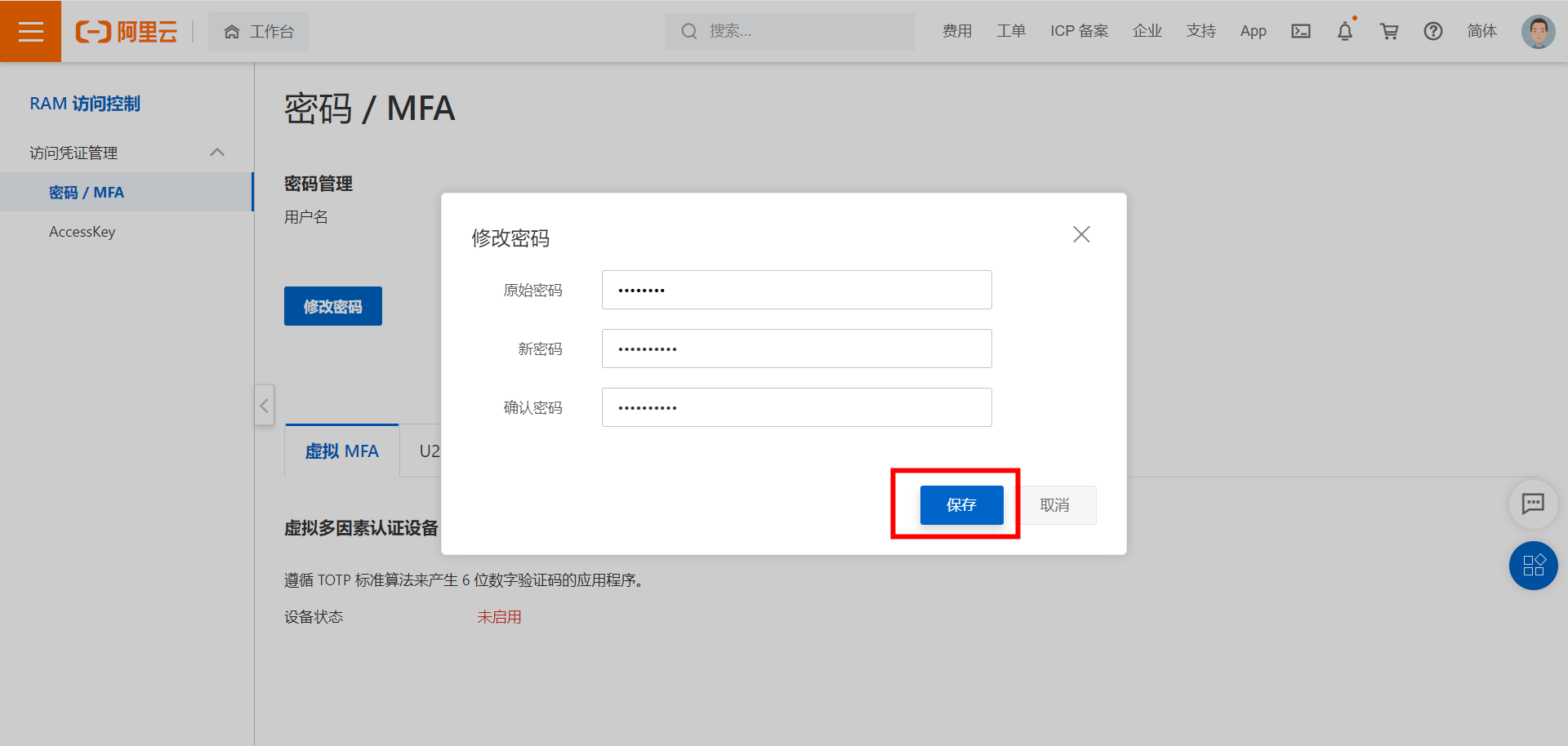Viewport: 1568px width, 746px height.
Task: Open the 工单 menu
Action: [1011, 31]
